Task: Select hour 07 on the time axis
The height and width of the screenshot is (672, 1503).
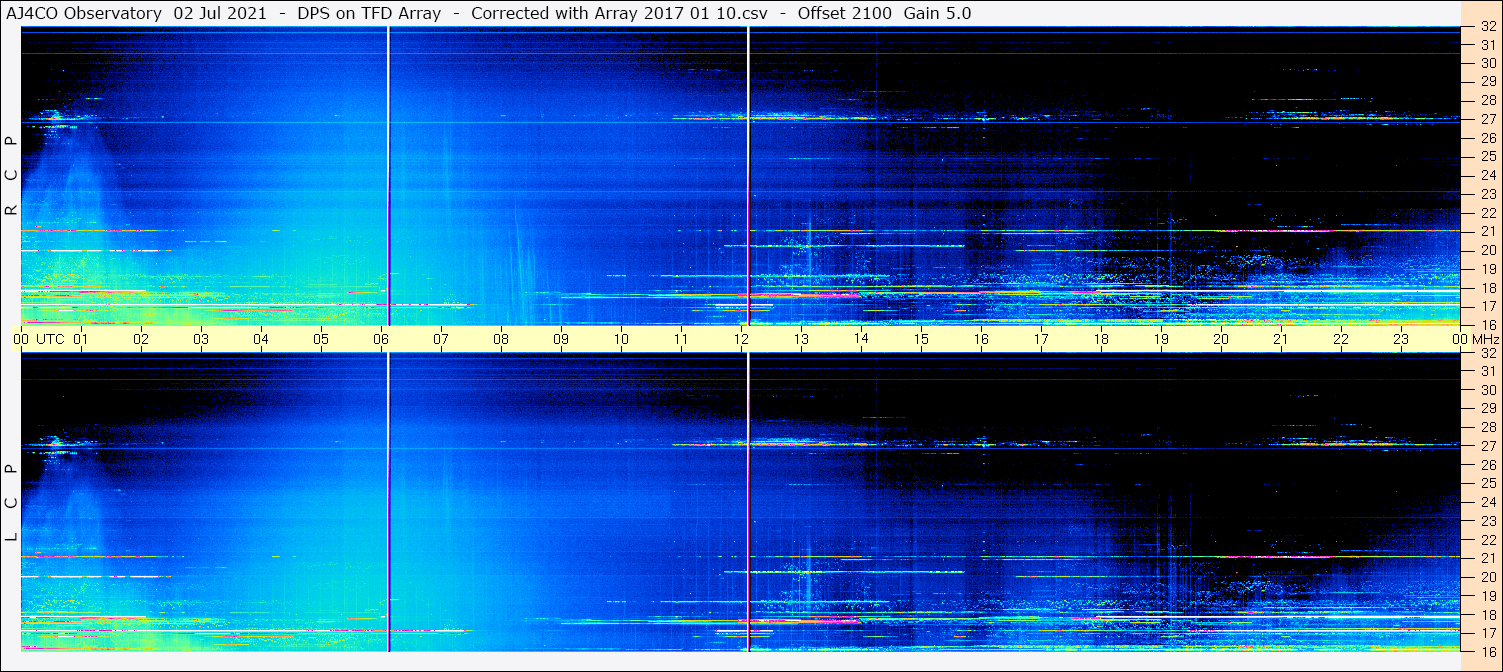Action: click(x=441, y=339)
